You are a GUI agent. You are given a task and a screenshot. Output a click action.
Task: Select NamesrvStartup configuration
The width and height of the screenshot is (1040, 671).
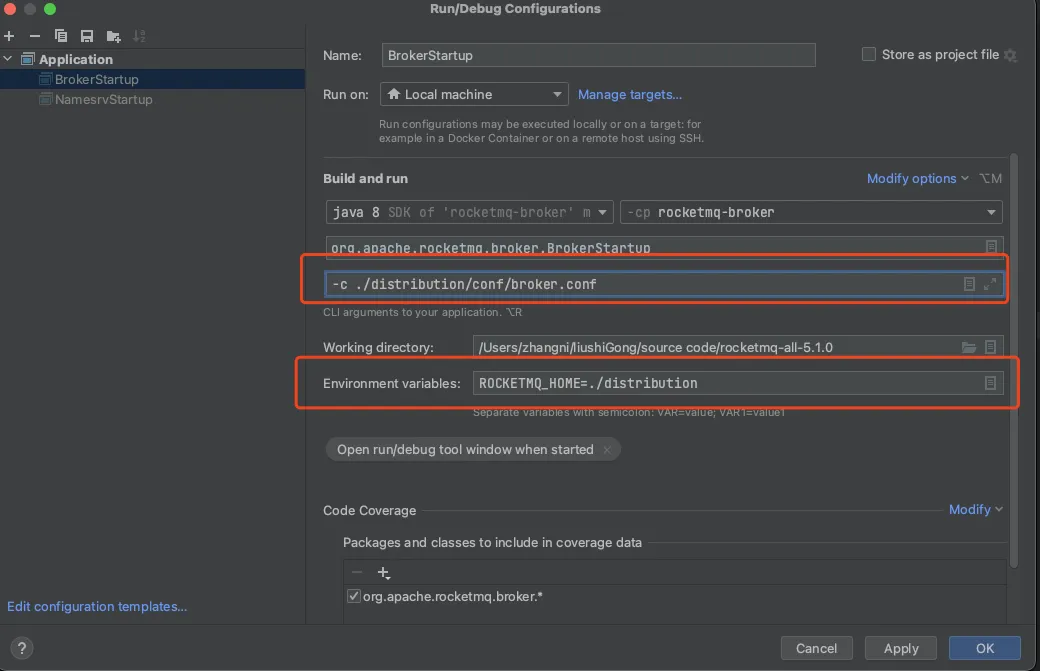[x=103, y=99]
